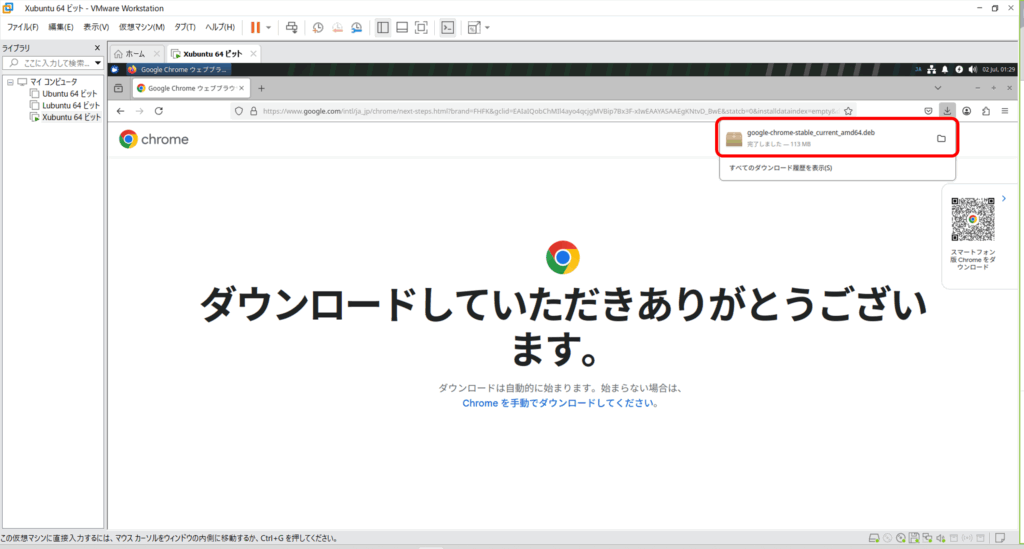Open dropdown arrow next to pause button
Screen dimensions: 1024x549
(x=268, y=27)
